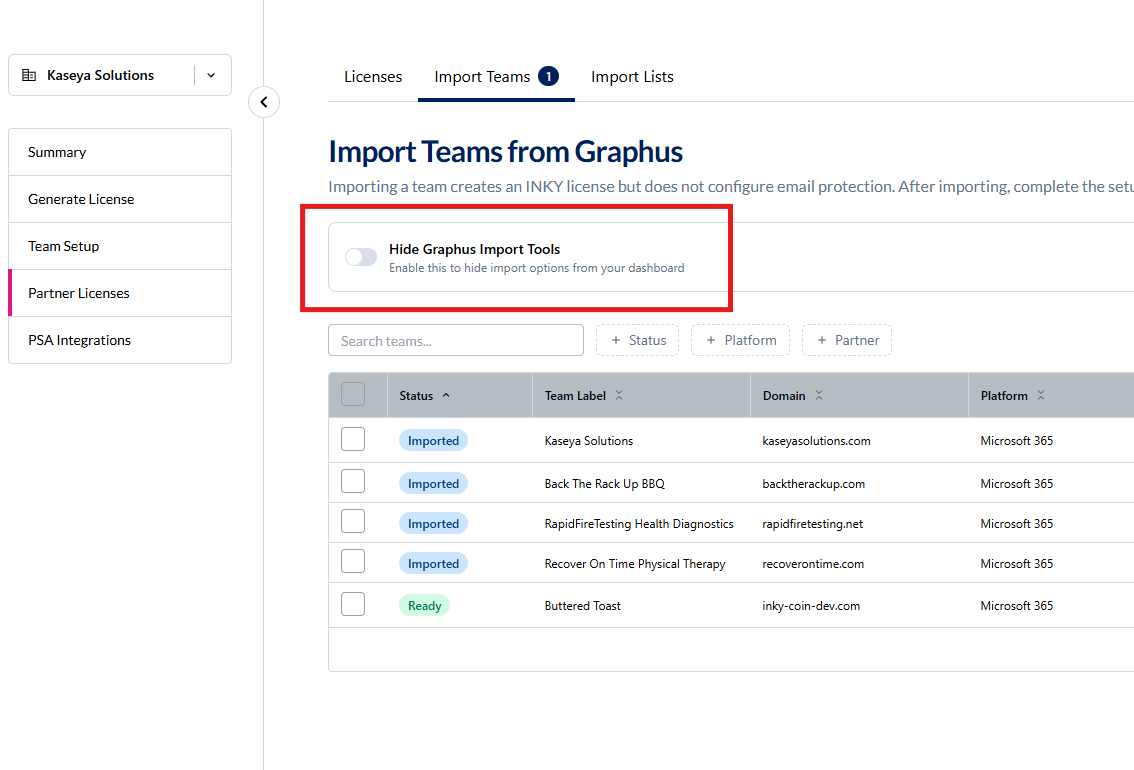The height and width of the screenshot is (770, 1134).
Task: Select the Buttered Toast row checkbox
Action: [x=353, y=604]
